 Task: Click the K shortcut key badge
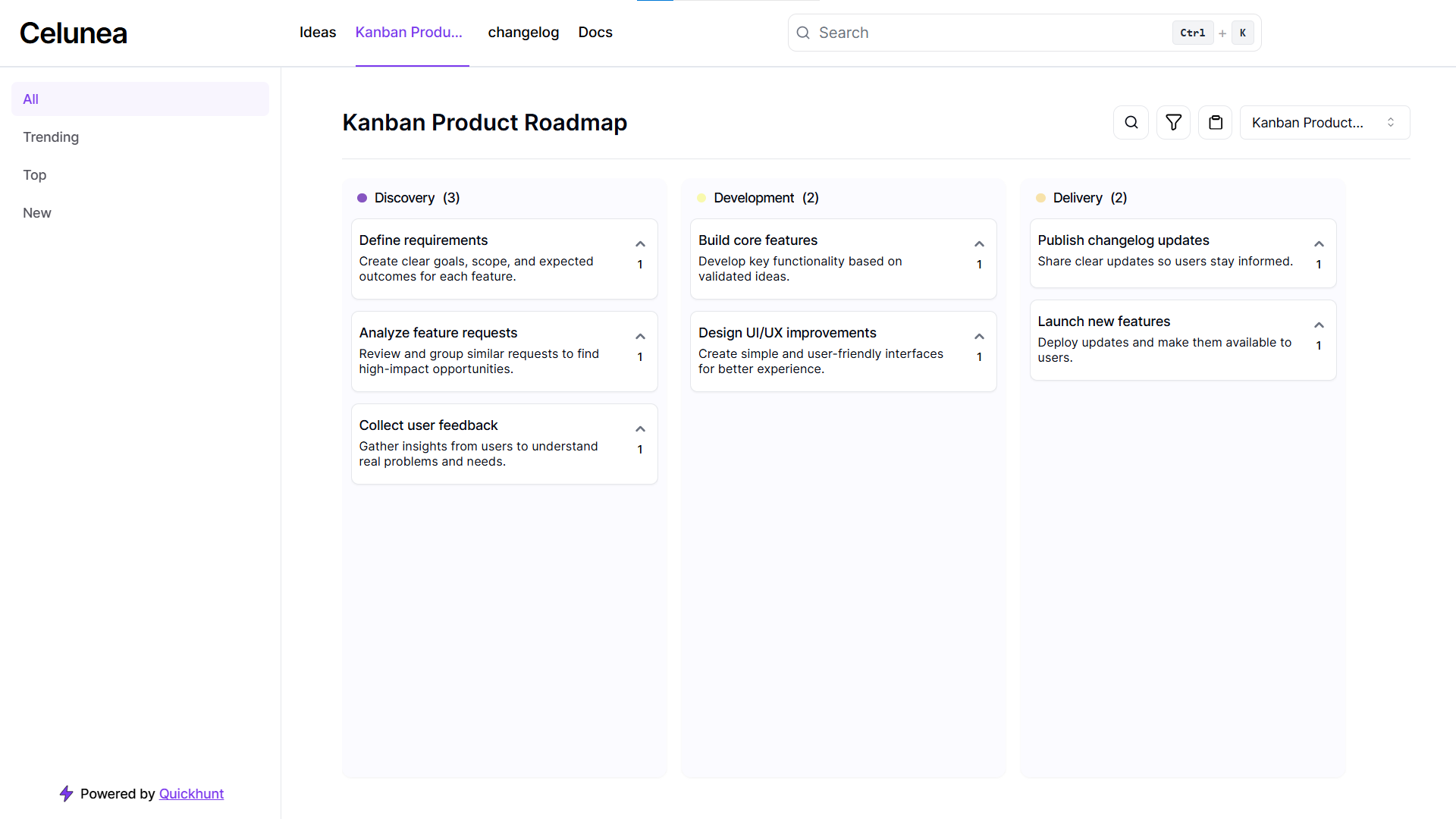coord(1243,33)
